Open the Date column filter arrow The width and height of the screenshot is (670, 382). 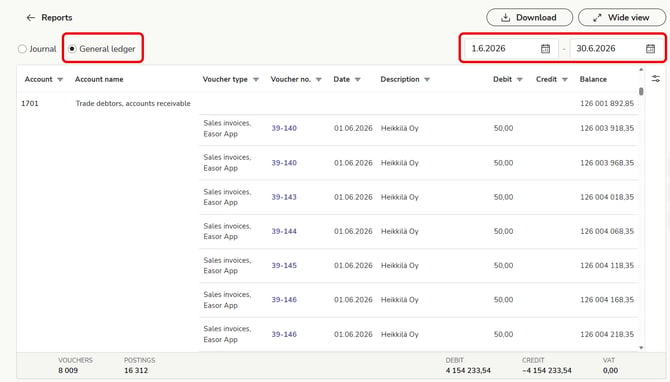click(x=358, y=79)
